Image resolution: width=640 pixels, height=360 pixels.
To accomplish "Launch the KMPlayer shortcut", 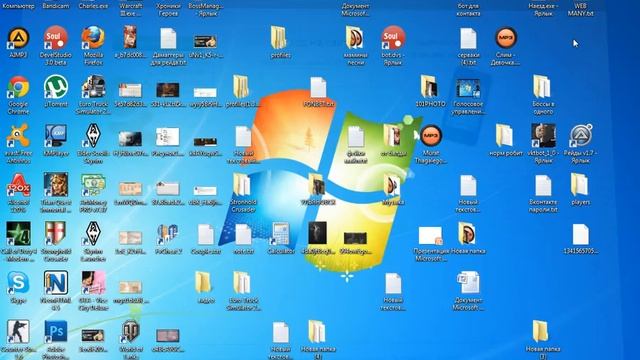I will pyautogui.click(x=56, y=136).
